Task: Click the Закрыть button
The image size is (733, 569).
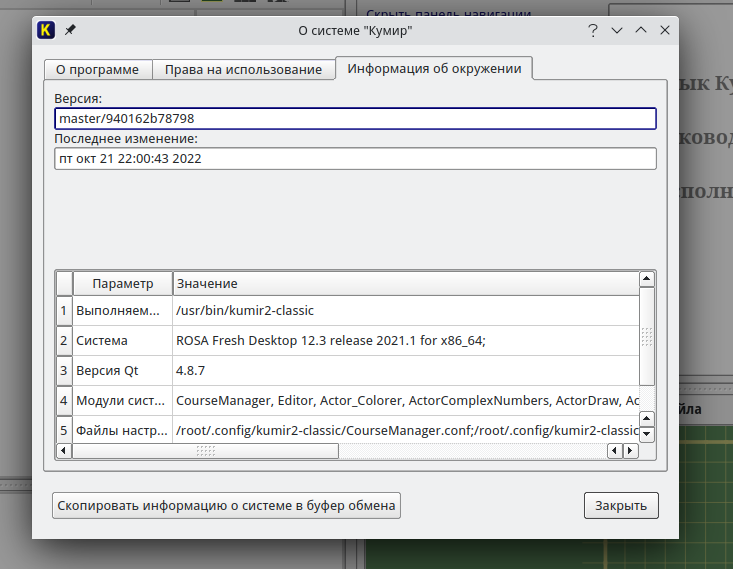Action: coord(621,505)
